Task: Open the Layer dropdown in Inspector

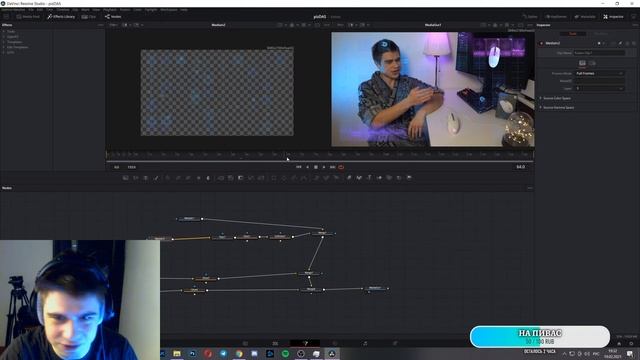Action: (600, 89)
